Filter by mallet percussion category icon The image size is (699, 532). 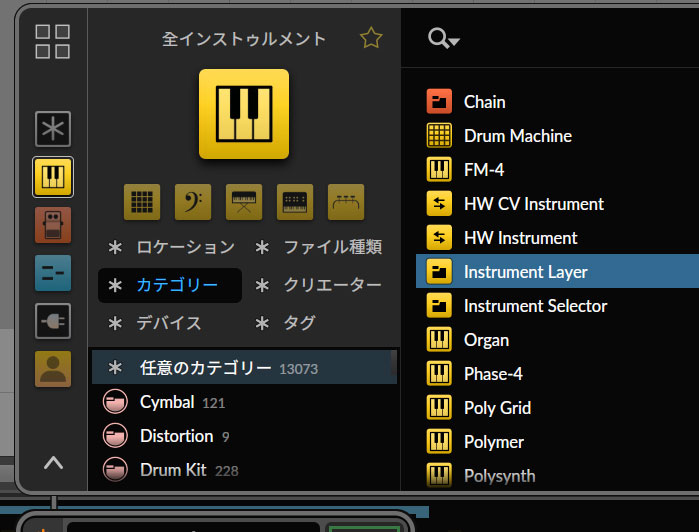tap(345, 202)
